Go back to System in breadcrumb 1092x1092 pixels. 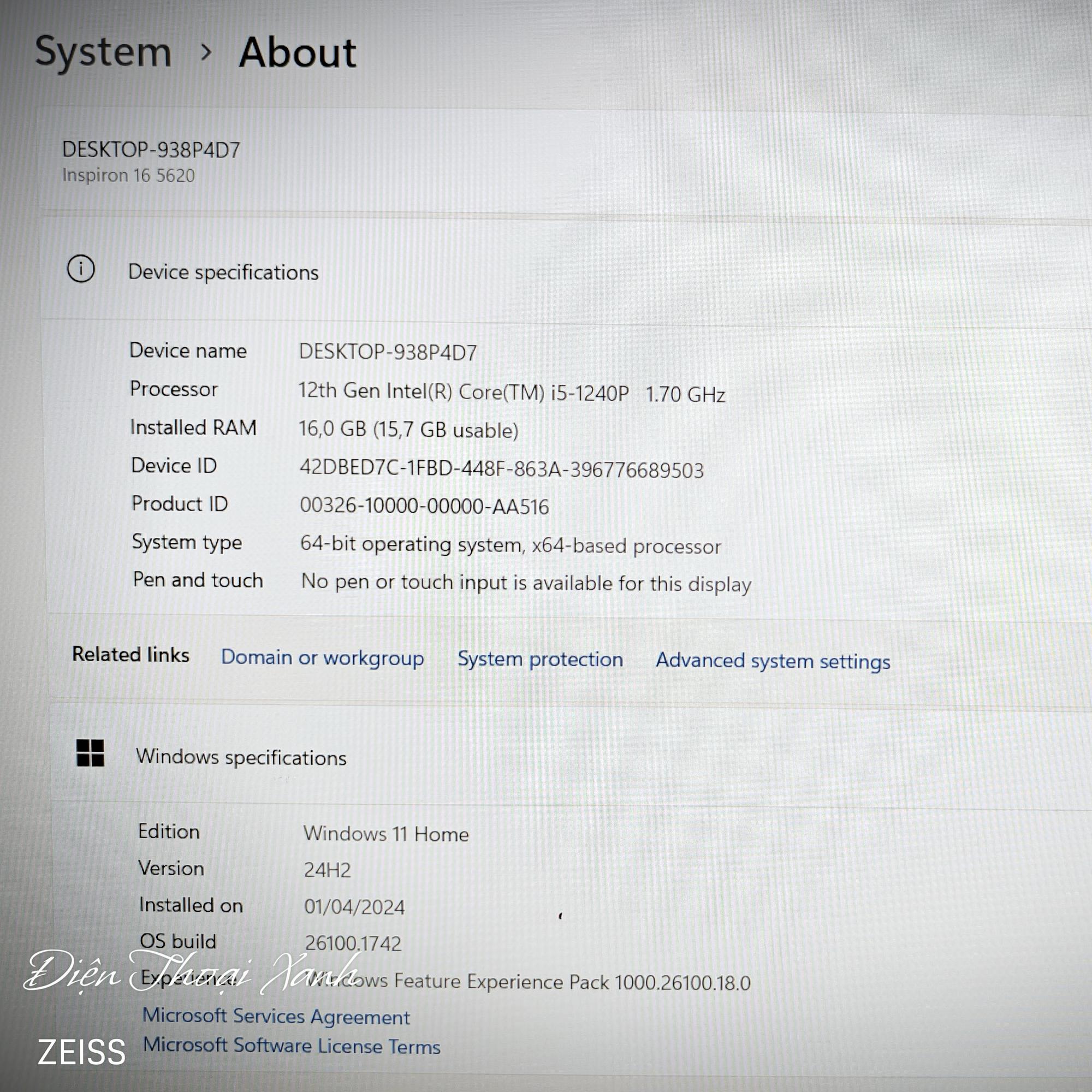(x=103, y=52)
